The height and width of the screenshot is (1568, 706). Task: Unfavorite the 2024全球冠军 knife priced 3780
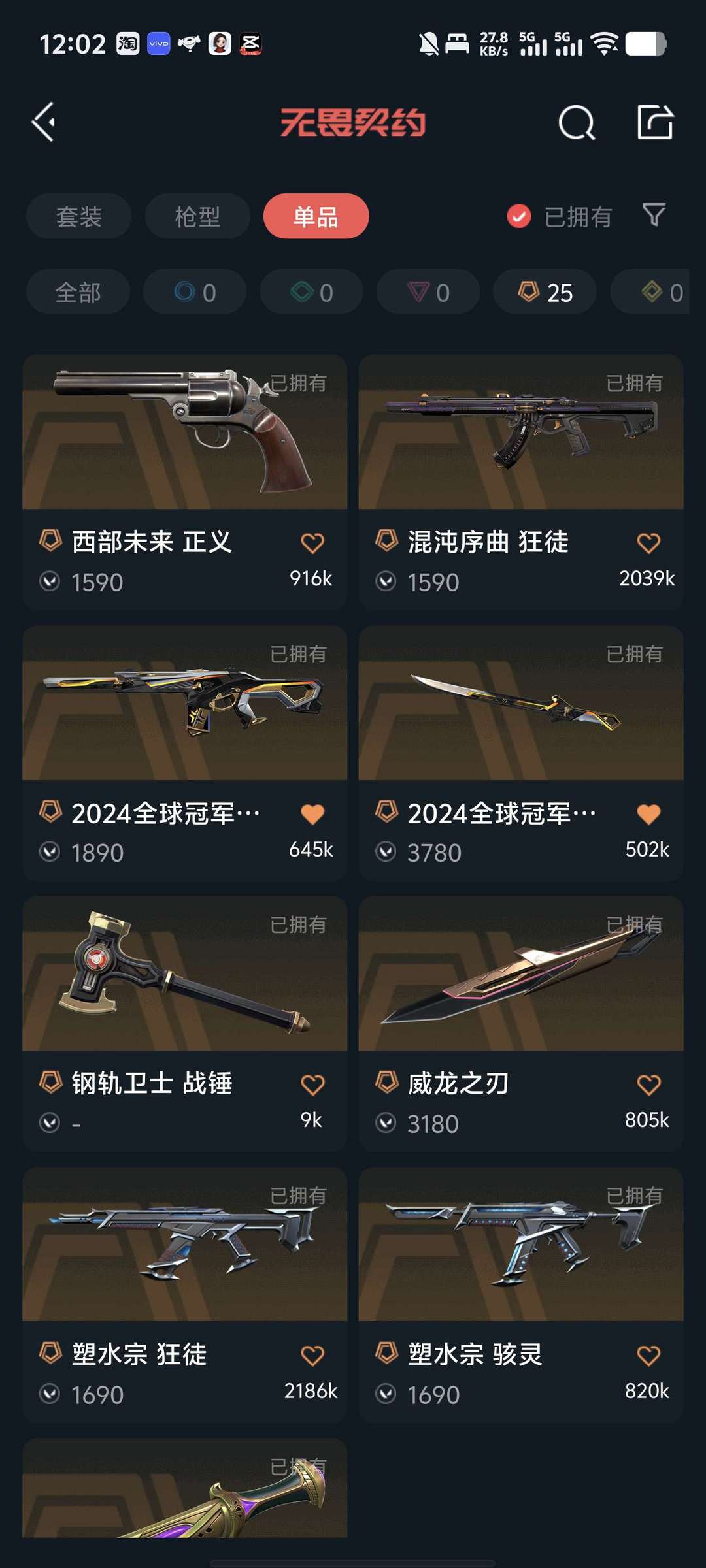click(648, 814)
